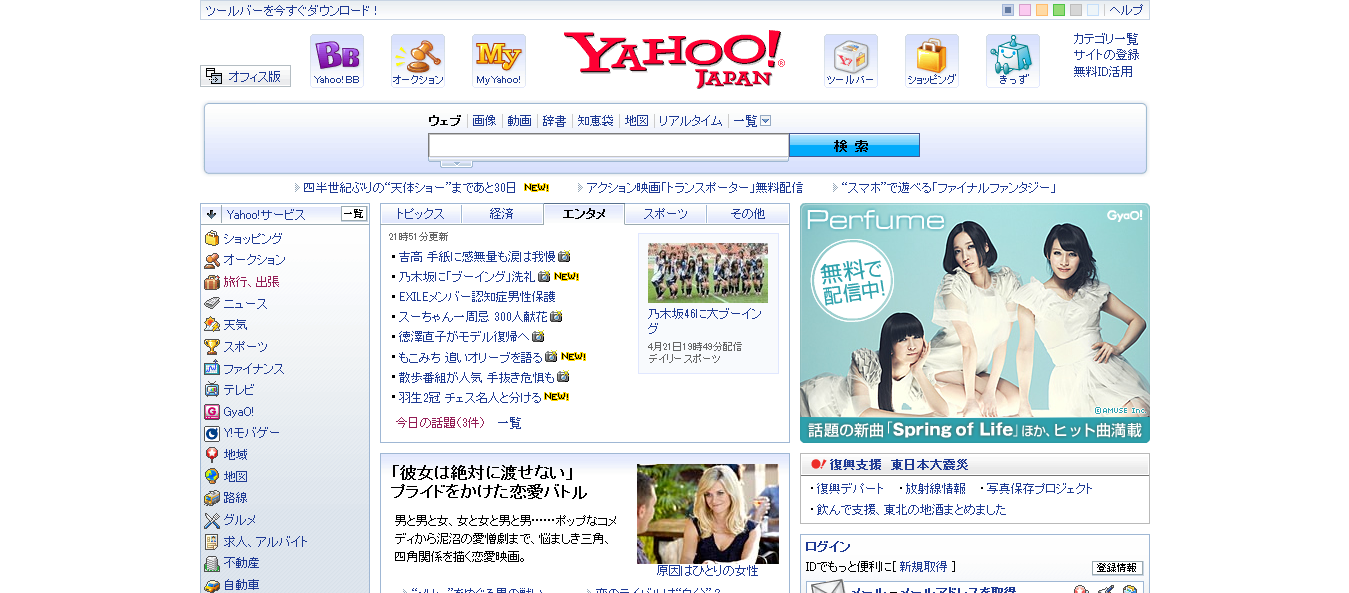The height and width of the screenshot is (593, 1349).
Task: Click the 求人、アルバイト sidebar icon
Action: pyautogui.click(x=212, y=542)
